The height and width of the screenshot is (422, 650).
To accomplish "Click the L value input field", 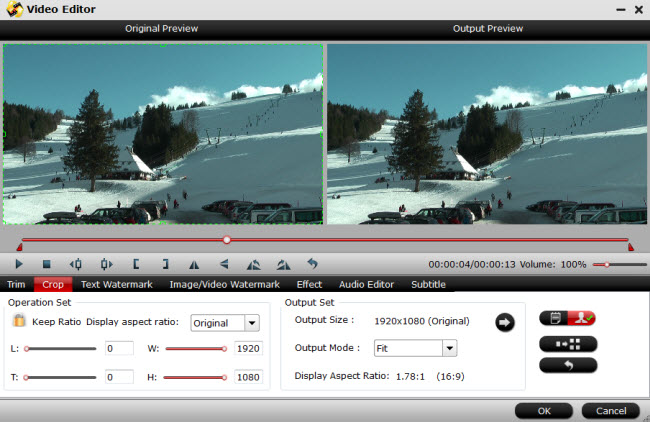I will pyautogui.click(x=119, y=348).
